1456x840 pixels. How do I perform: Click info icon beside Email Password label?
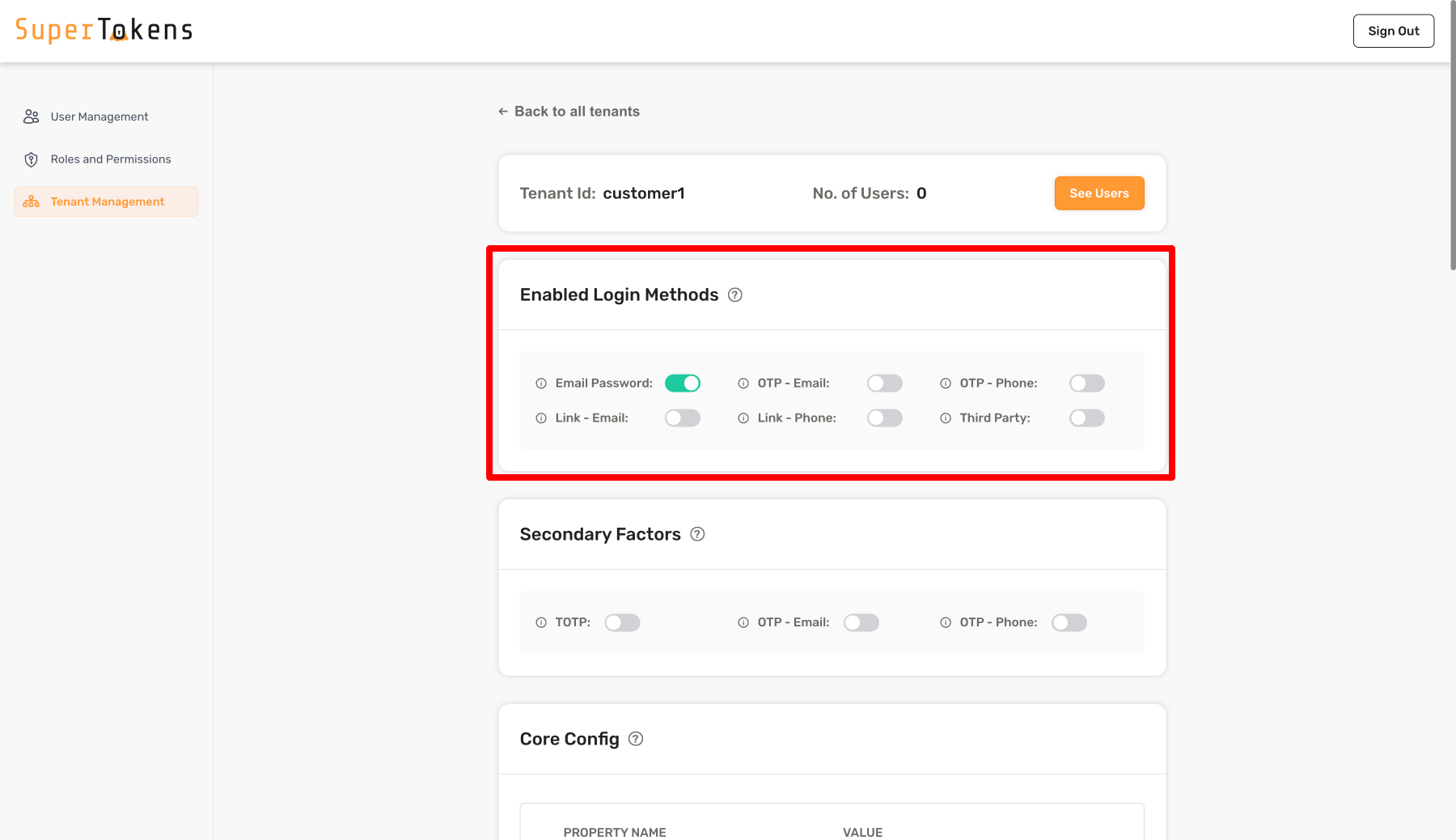541,384
